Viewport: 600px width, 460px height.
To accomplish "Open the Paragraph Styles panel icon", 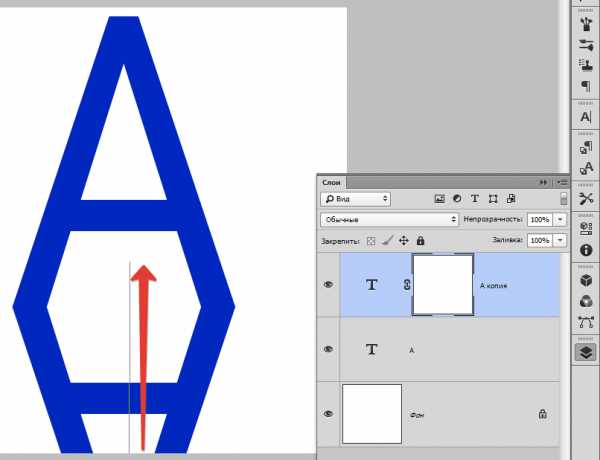I will pos(585,147).
